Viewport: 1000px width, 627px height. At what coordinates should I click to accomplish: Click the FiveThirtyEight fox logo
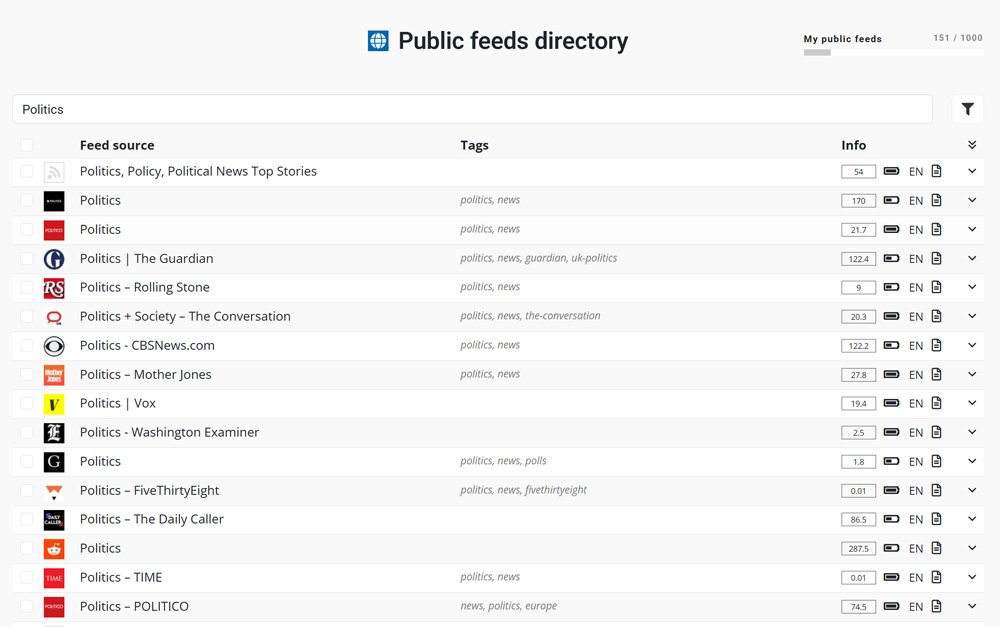[54, 491]
